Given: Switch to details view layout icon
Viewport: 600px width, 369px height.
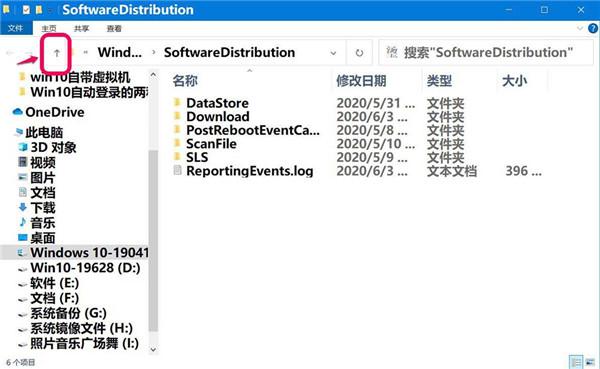Looking at the screenshot, I should (x=576, y=362).
